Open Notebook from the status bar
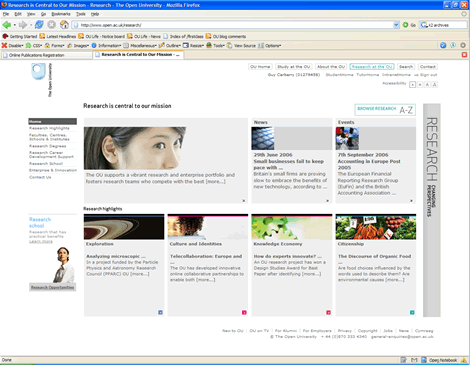 [439, 360]
